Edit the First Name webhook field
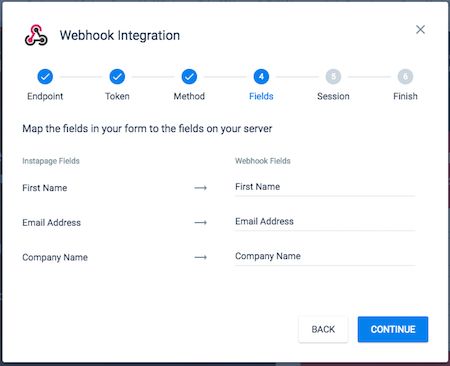The width and height of the screenshot is (450, 366). [x=325, y=187]
